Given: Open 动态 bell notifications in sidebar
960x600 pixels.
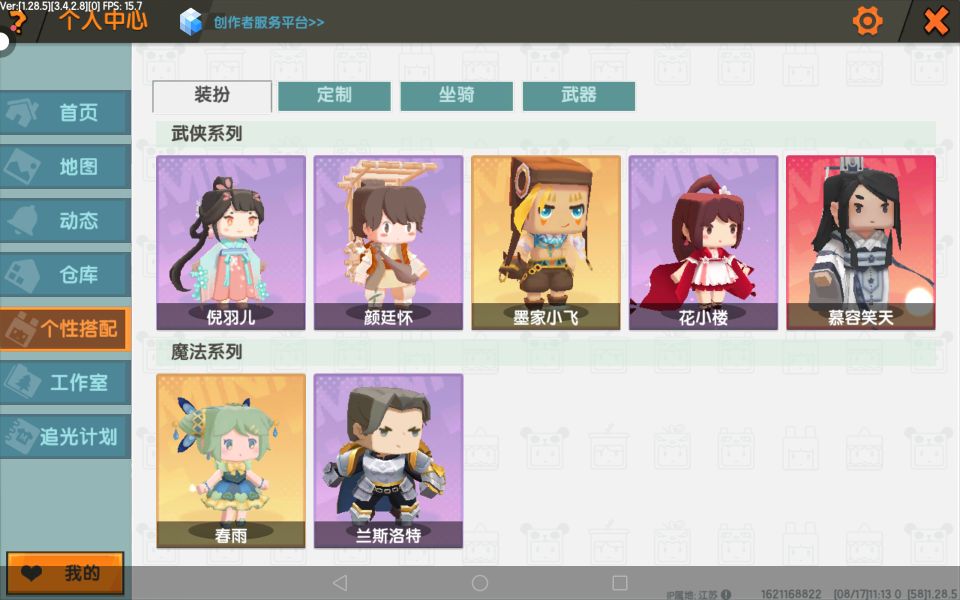Looking at the screenshot, I should point(66,220).
